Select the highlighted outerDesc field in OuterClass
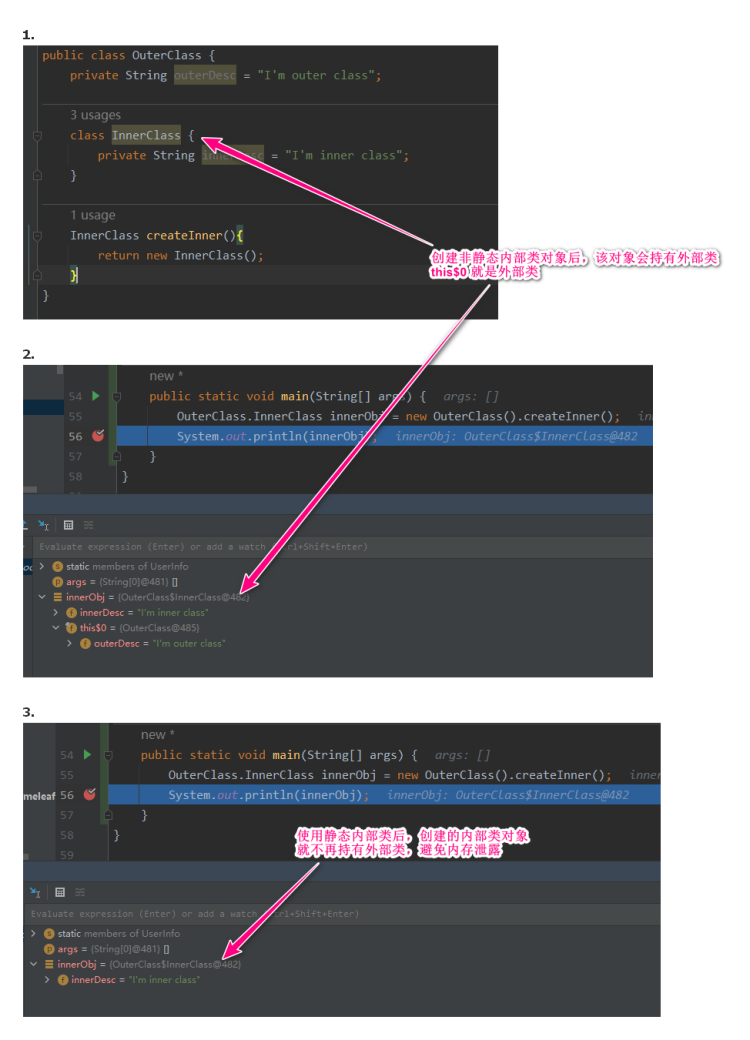The width and height of the screenshot is (750, 1040). (205, 75)
